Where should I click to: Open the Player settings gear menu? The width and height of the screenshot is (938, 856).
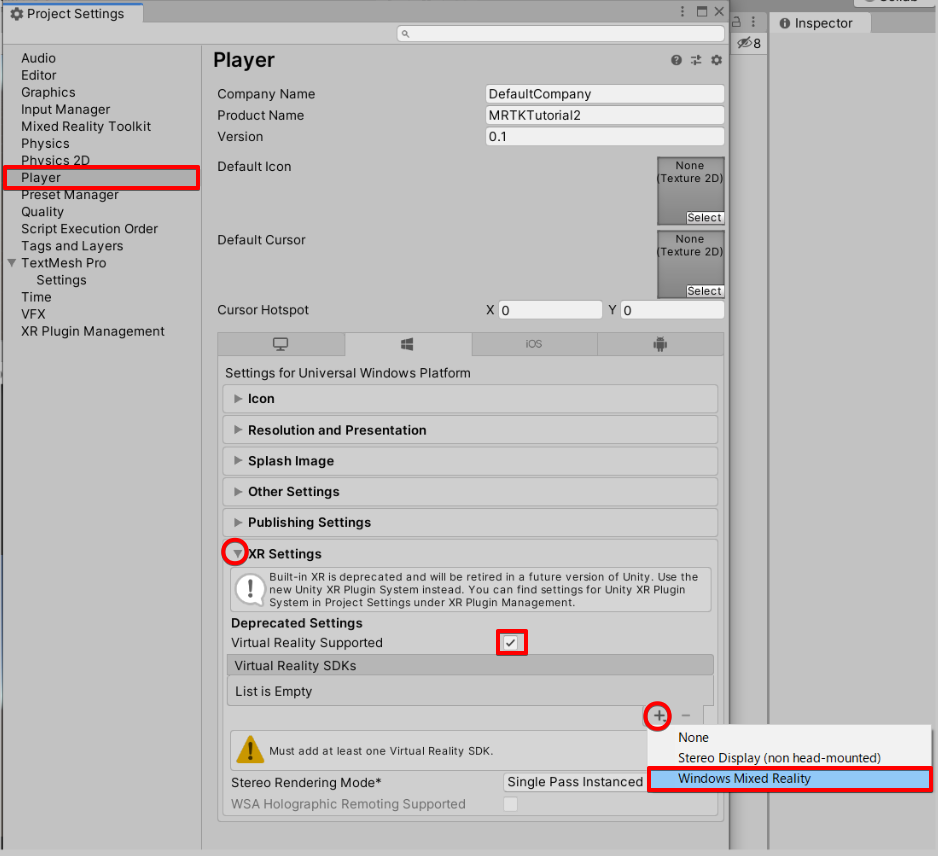(x=716, y=60)
